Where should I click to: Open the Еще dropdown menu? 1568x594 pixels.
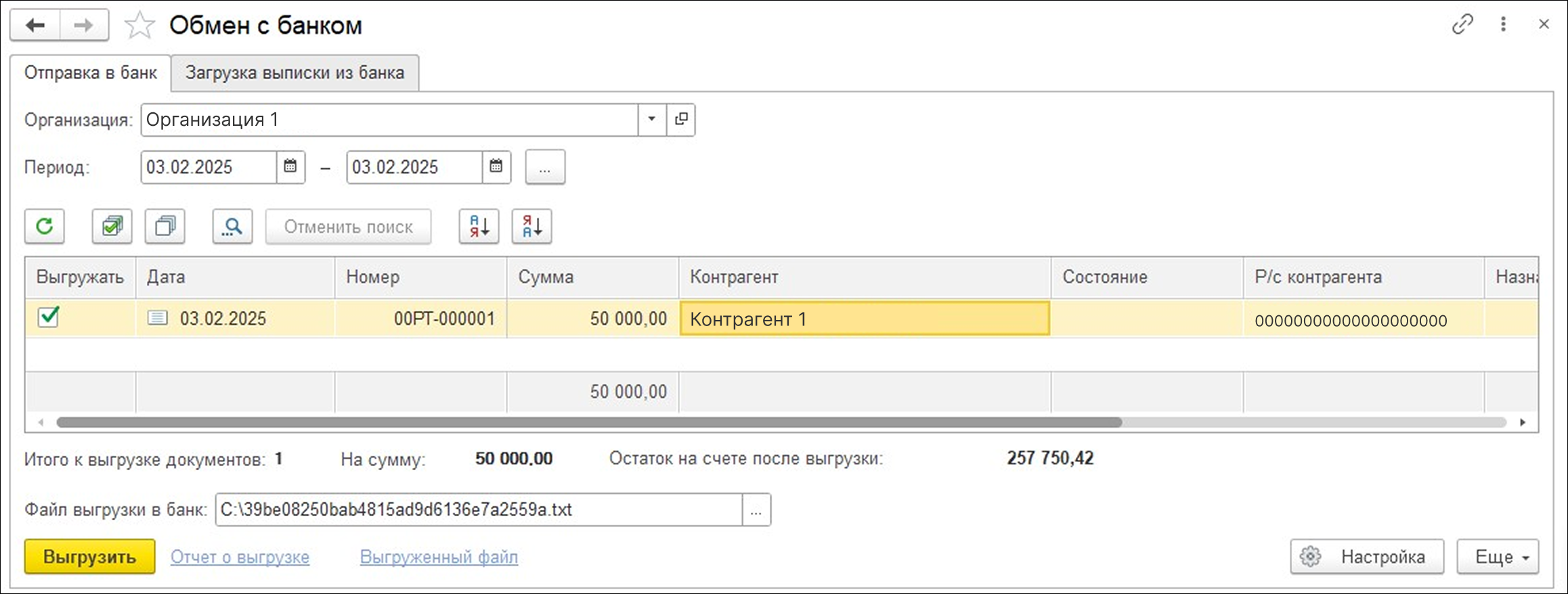1497,557
